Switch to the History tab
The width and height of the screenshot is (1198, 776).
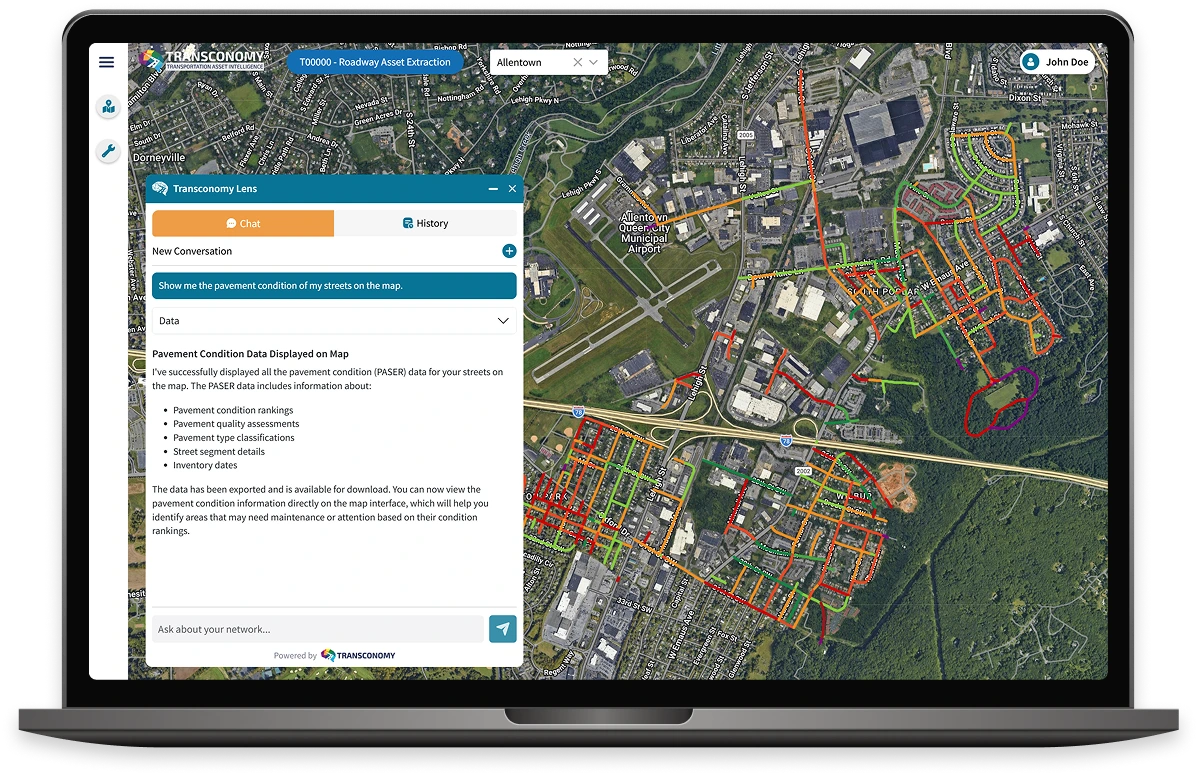coord(426,223)
